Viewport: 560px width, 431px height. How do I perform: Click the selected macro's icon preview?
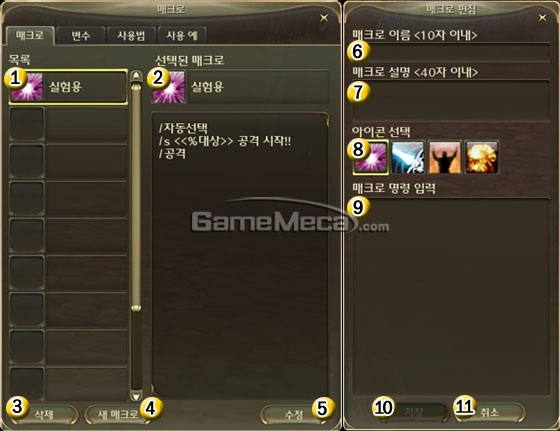(169, 87)
